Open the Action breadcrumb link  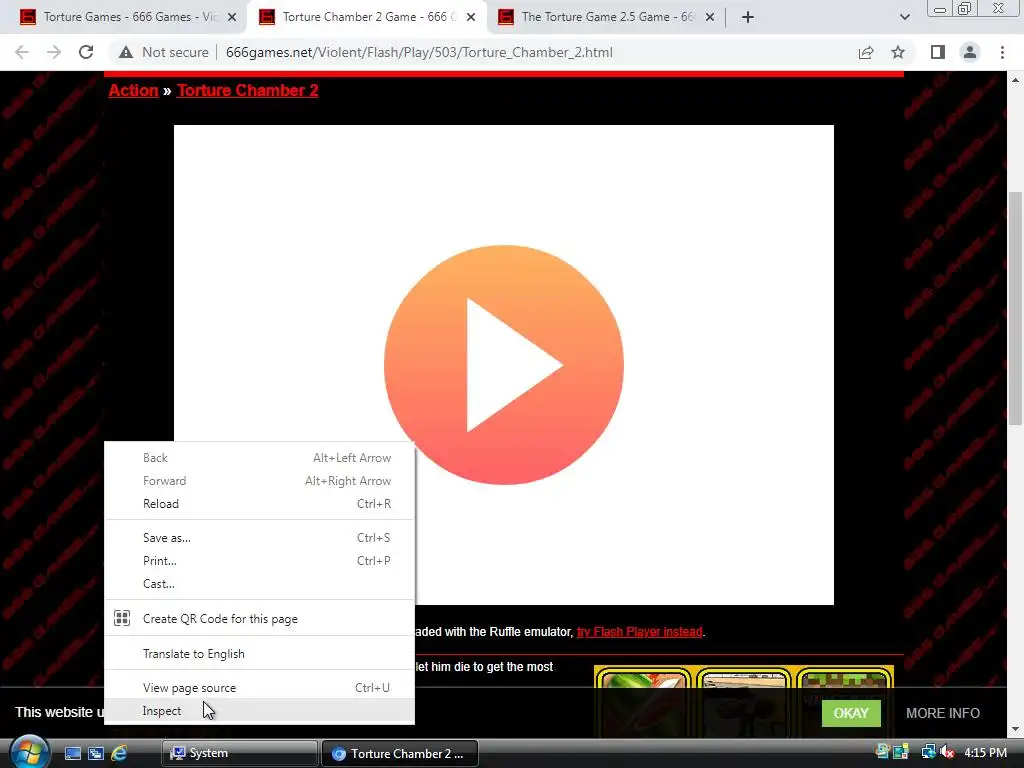coord(133,90)
